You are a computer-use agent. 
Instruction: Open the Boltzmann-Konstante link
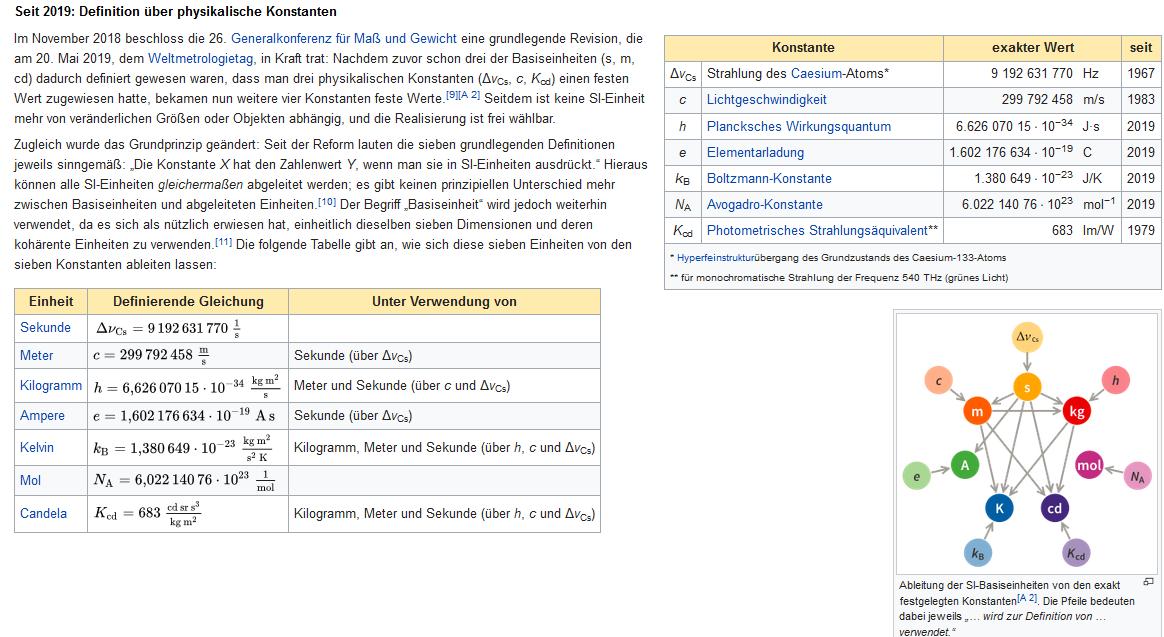pyautogui.click(x=769, y=178)
